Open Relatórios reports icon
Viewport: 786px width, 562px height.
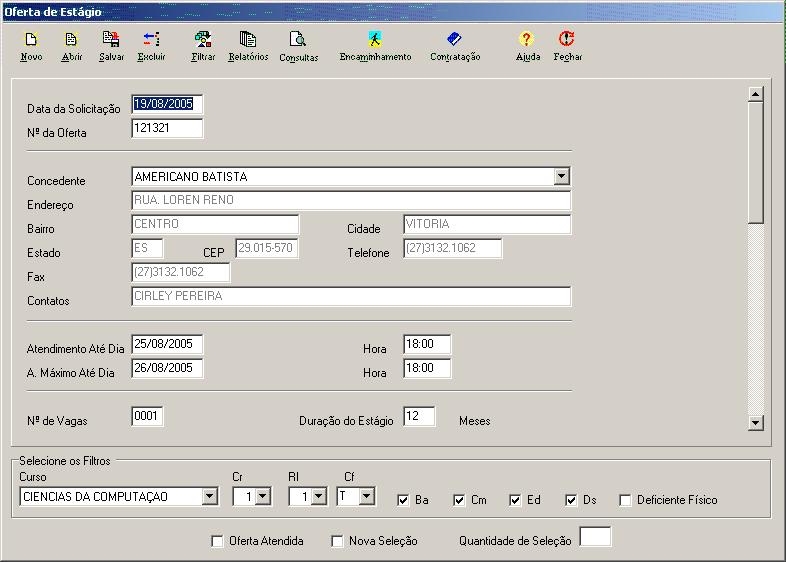(x=248, y=40)
